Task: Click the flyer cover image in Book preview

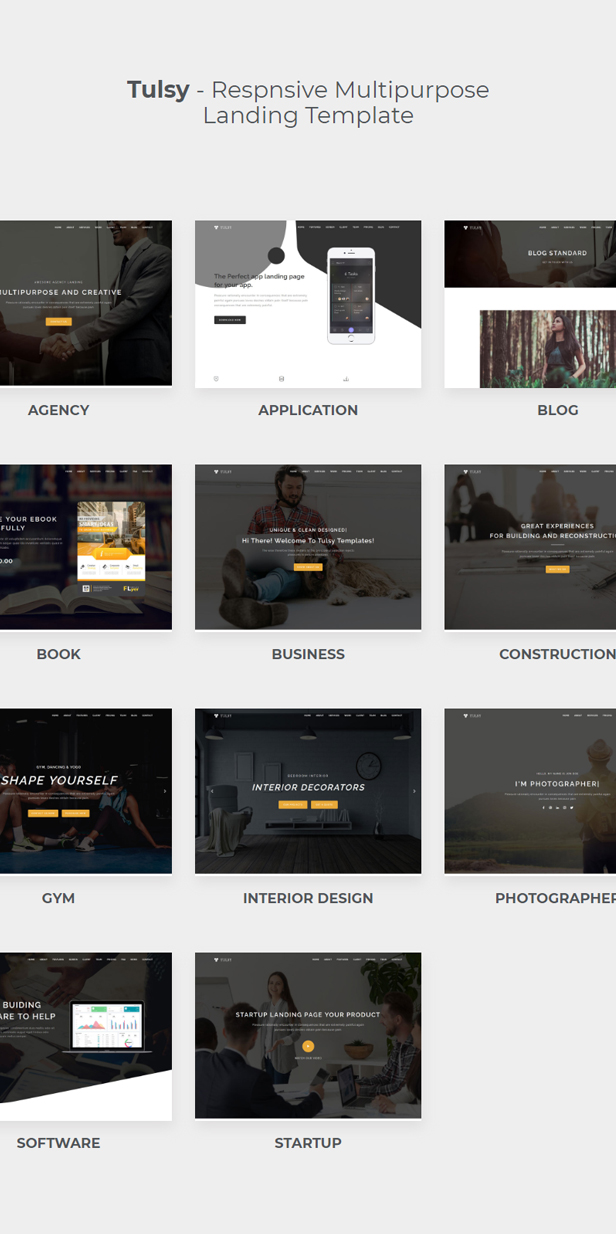Action: (111, 541)
